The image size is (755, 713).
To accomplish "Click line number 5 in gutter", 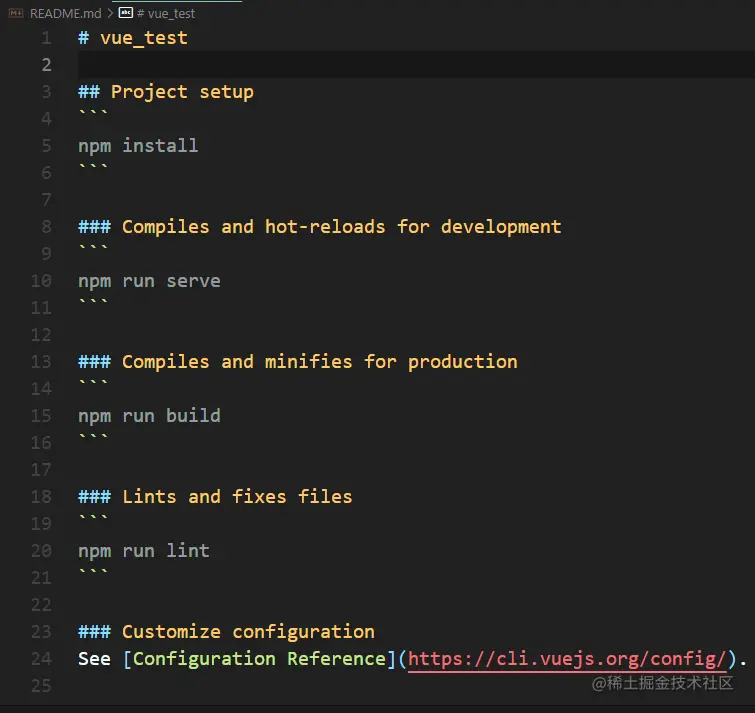I will point(46,145).
